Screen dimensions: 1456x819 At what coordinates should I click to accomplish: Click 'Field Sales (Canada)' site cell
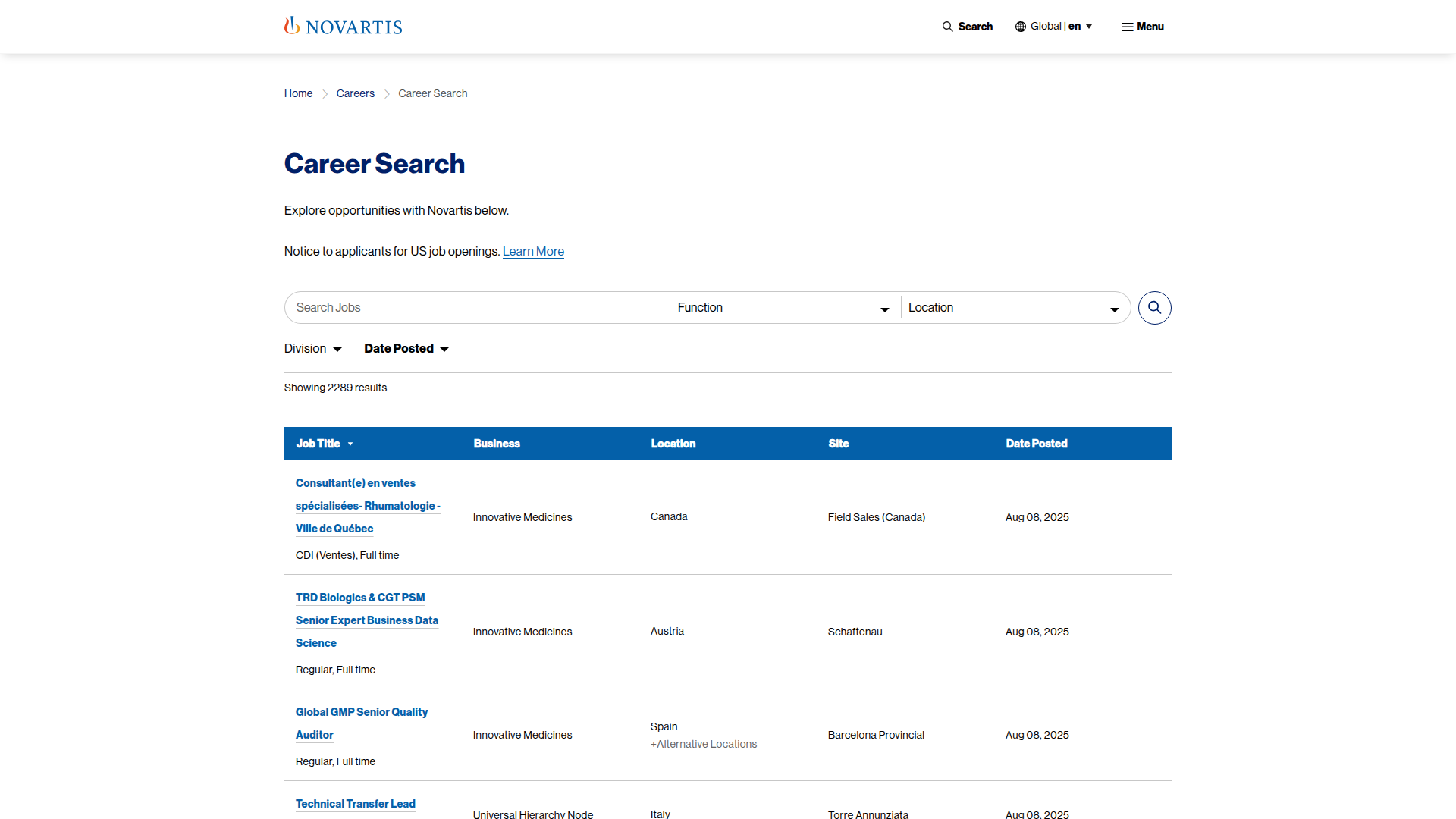point(877,518)
